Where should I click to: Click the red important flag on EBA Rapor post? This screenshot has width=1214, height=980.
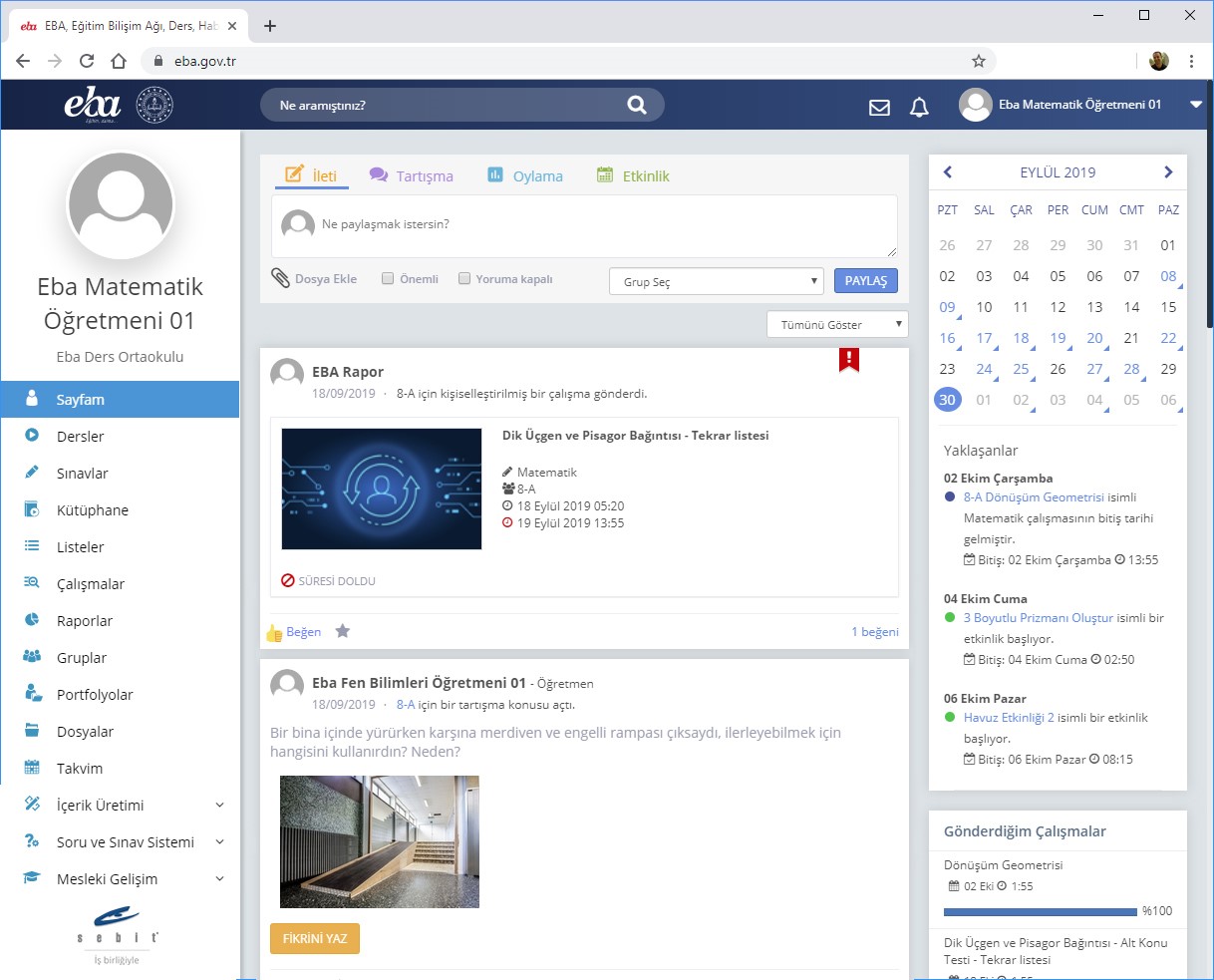849,360
